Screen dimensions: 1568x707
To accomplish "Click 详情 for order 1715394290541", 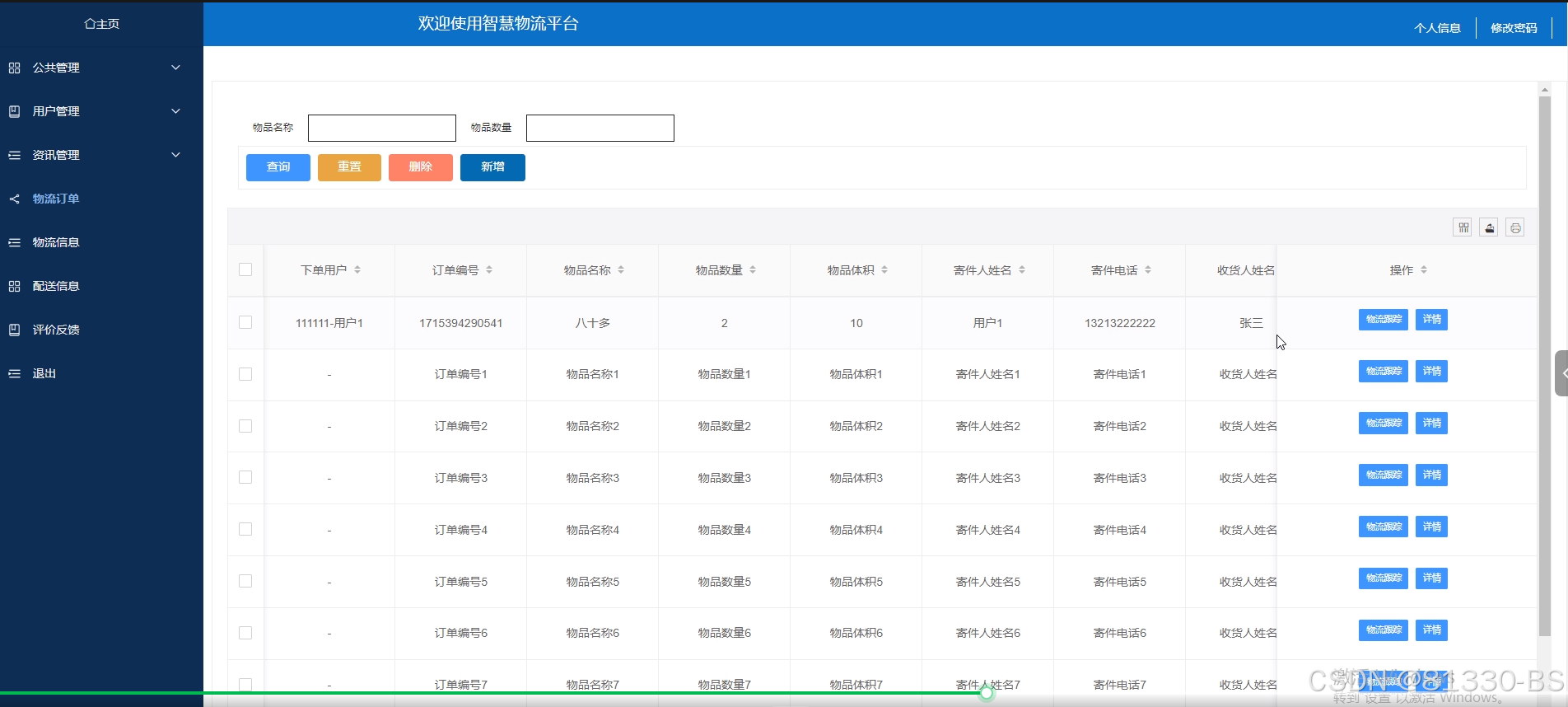I will tap(1431, 320).
